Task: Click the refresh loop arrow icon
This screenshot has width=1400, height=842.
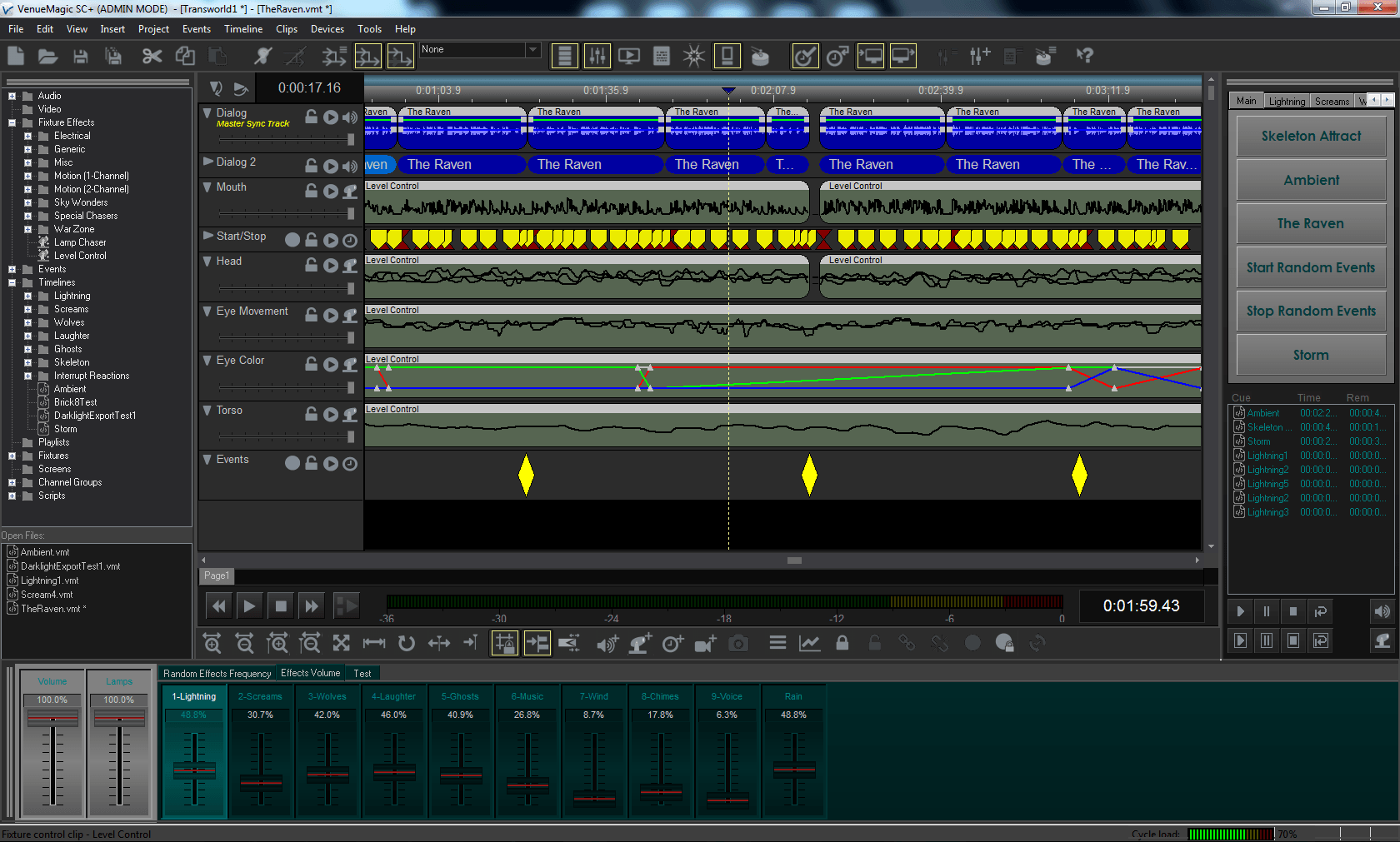Action: click(406, 643)
